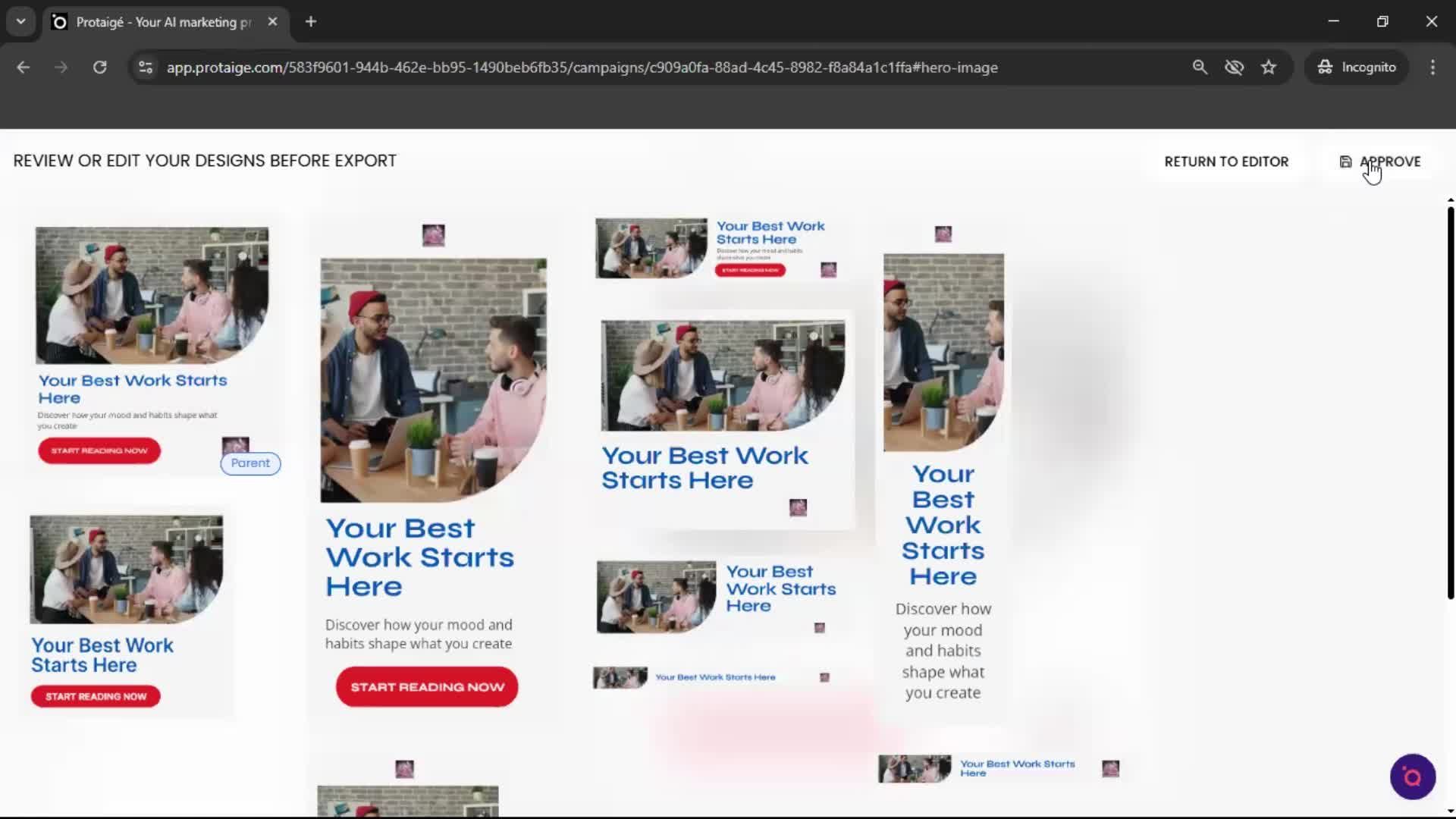The image size is (1456, 819).
Task: Click the APPROVE save icon
Action: point(1345,162)
